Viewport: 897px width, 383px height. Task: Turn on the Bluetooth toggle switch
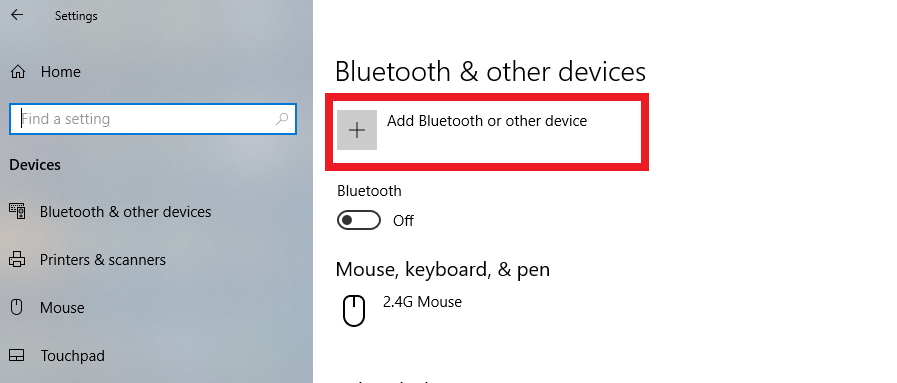pos(359,220)
